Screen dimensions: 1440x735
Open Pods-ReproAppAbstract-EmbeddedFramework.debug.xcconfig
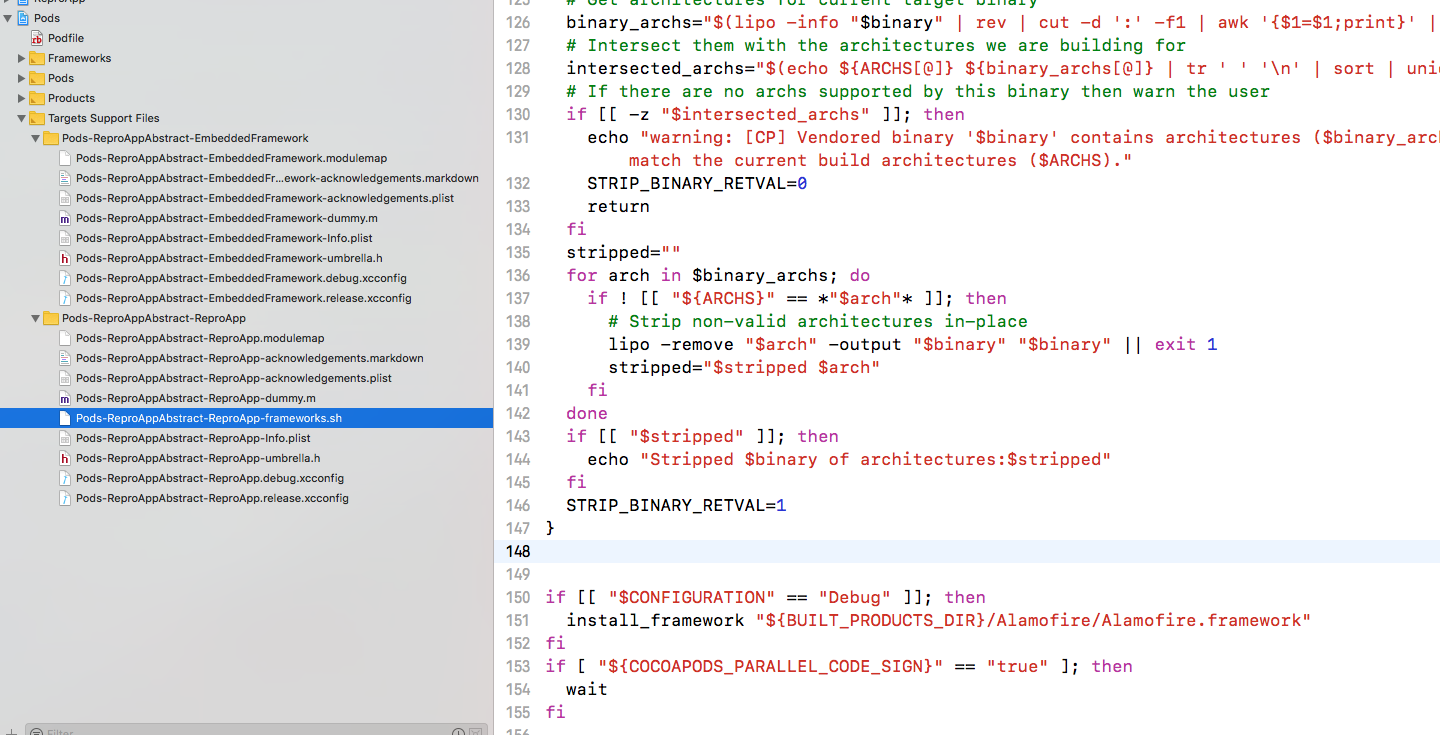[241, 278]
